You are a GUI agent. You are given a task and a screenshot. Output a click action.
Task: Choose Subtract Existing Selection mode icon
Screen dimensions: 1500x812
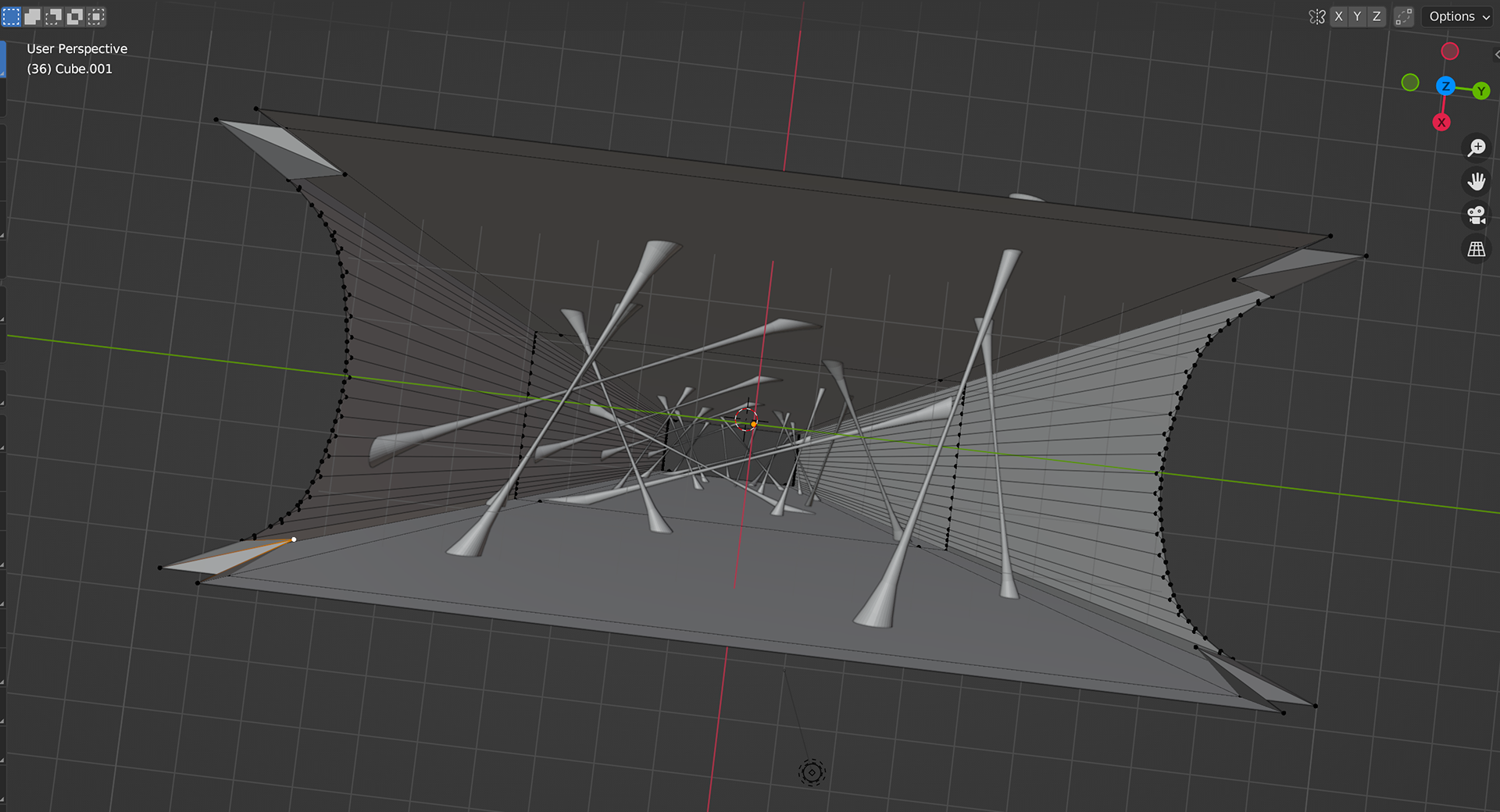tap(54, 16)
